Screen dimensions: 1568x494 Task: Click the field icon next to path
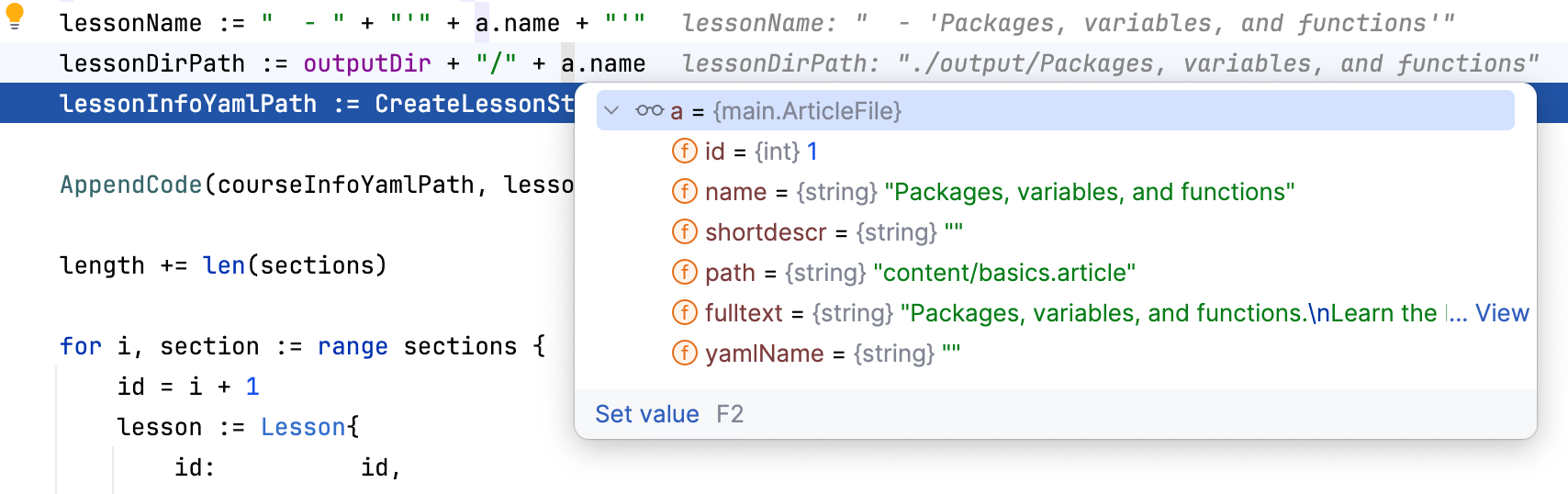[x=685, y=273]
